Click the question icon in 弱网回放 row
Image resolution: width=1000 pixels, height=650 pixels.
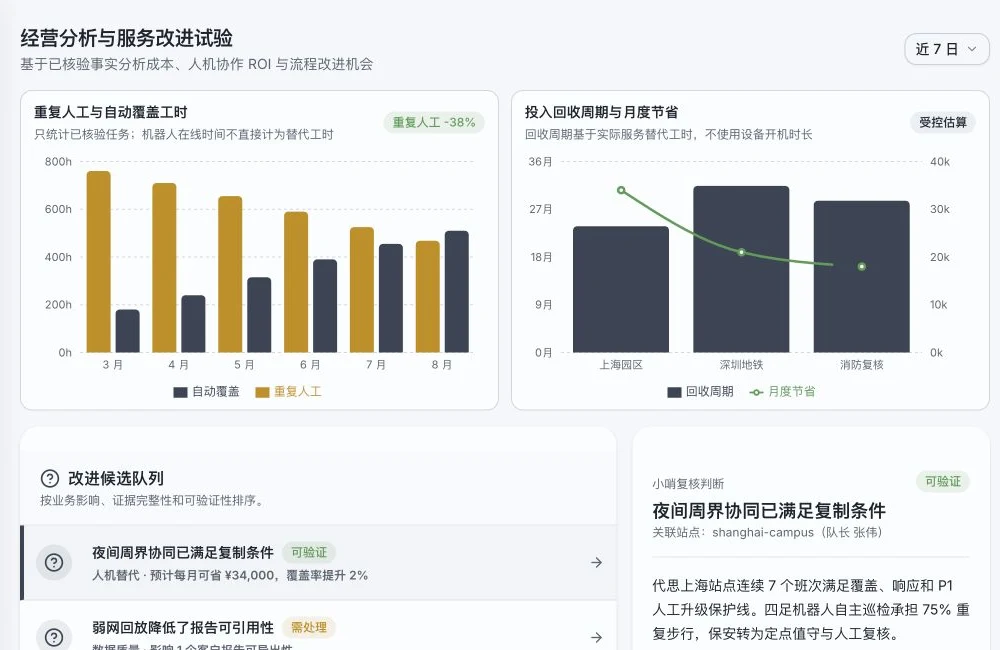click(54, 637)
